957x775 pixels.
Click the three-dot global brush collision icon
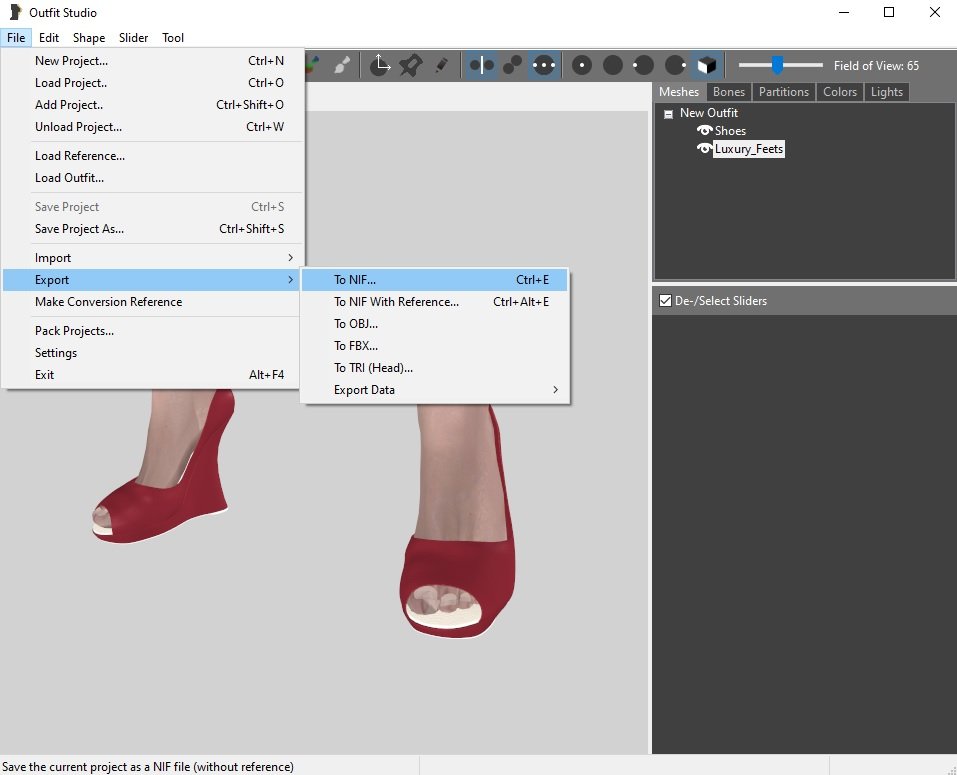click(x=544, y=66)
